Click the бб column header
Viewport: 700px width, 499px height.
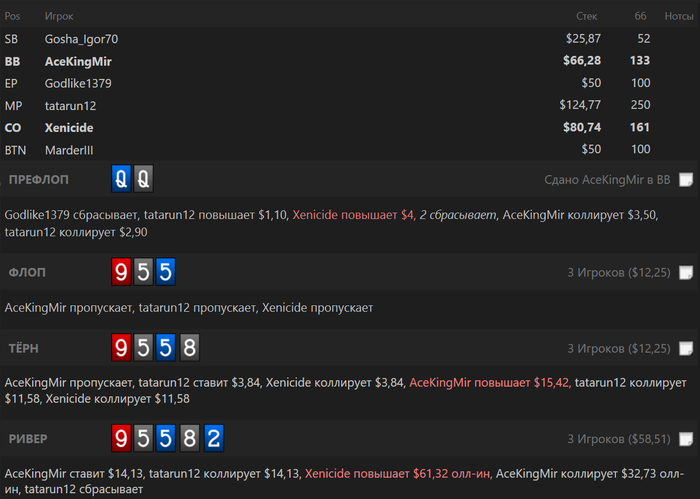pyautogui.click(x=640, y=17)
